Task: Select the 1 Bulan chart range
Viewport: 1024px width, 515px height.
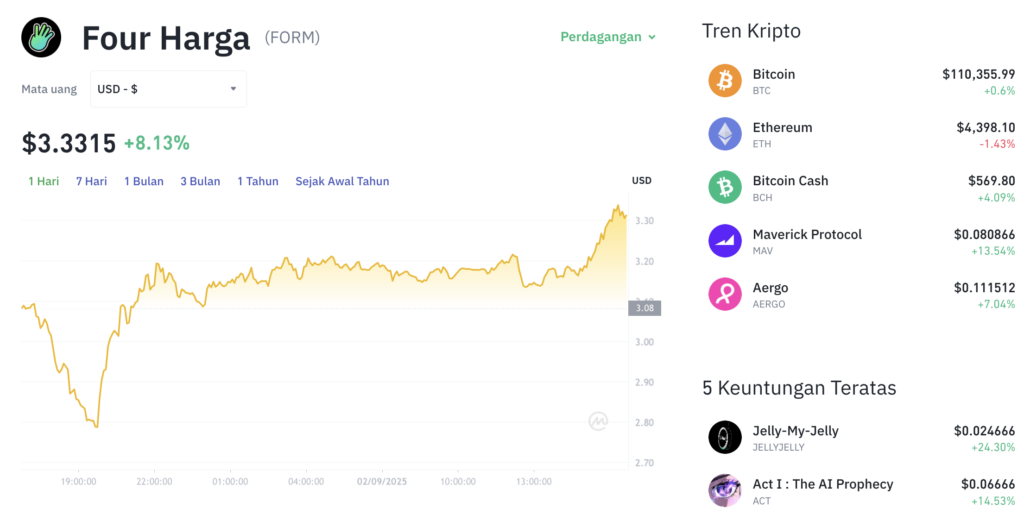Action: point(144,181)
